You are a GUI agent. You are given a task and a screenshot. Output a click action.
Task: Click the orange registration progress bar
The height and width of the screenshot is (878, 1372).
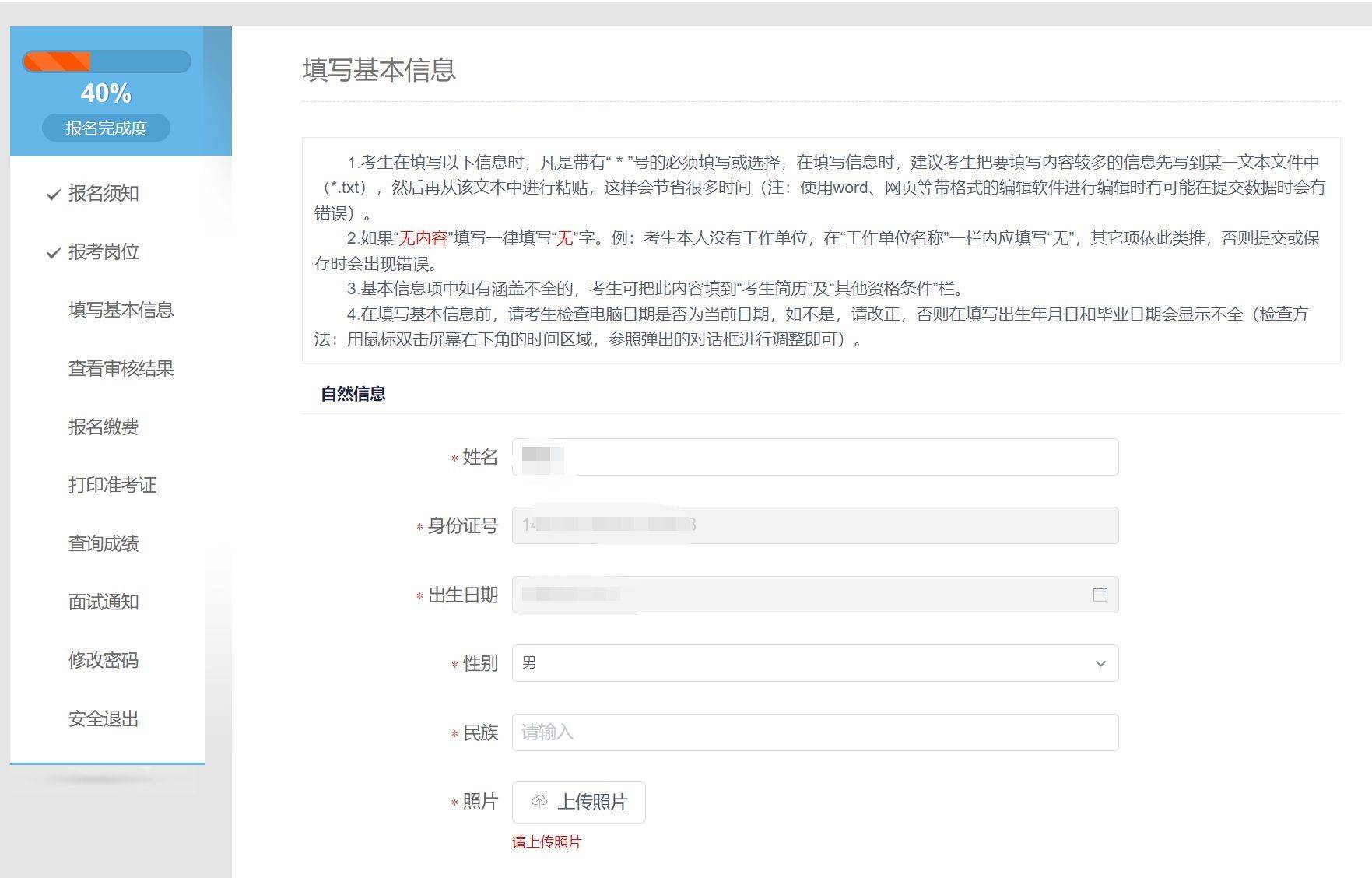pos(107,61)
